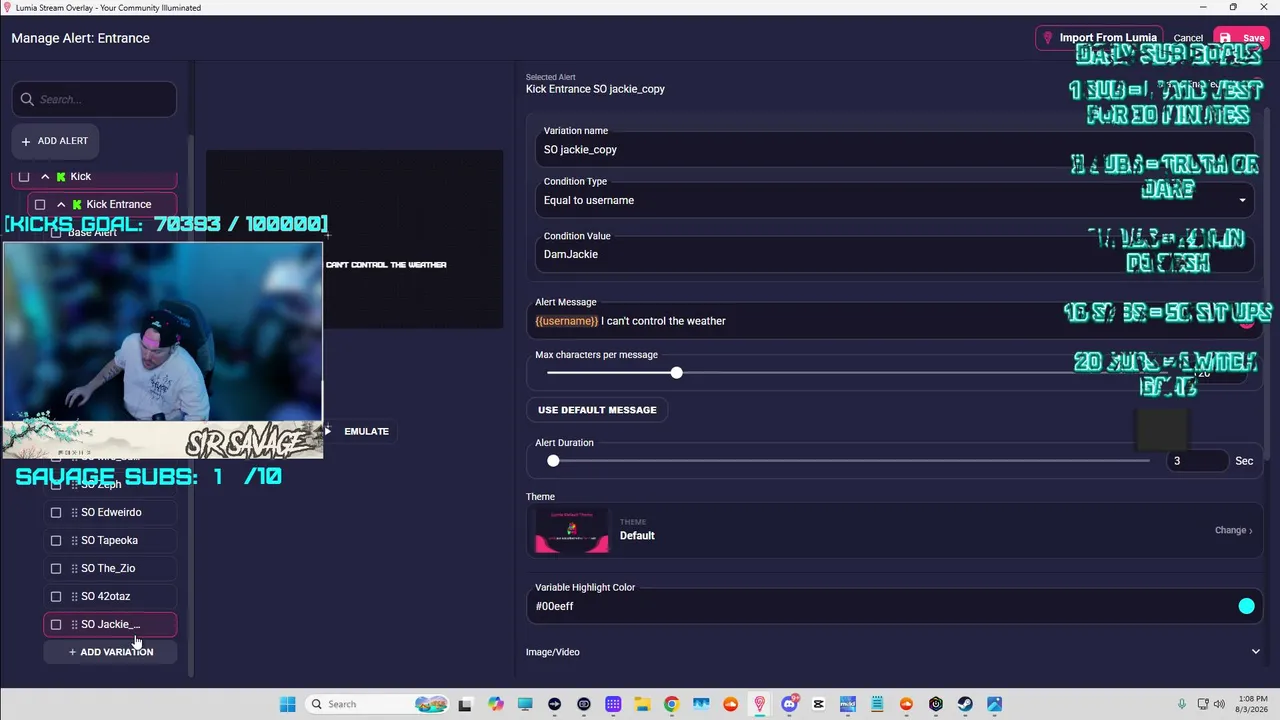This screenshot has height=720, width=1280.
Task: Select the SO Tapeoka variation
Action: 110,540
